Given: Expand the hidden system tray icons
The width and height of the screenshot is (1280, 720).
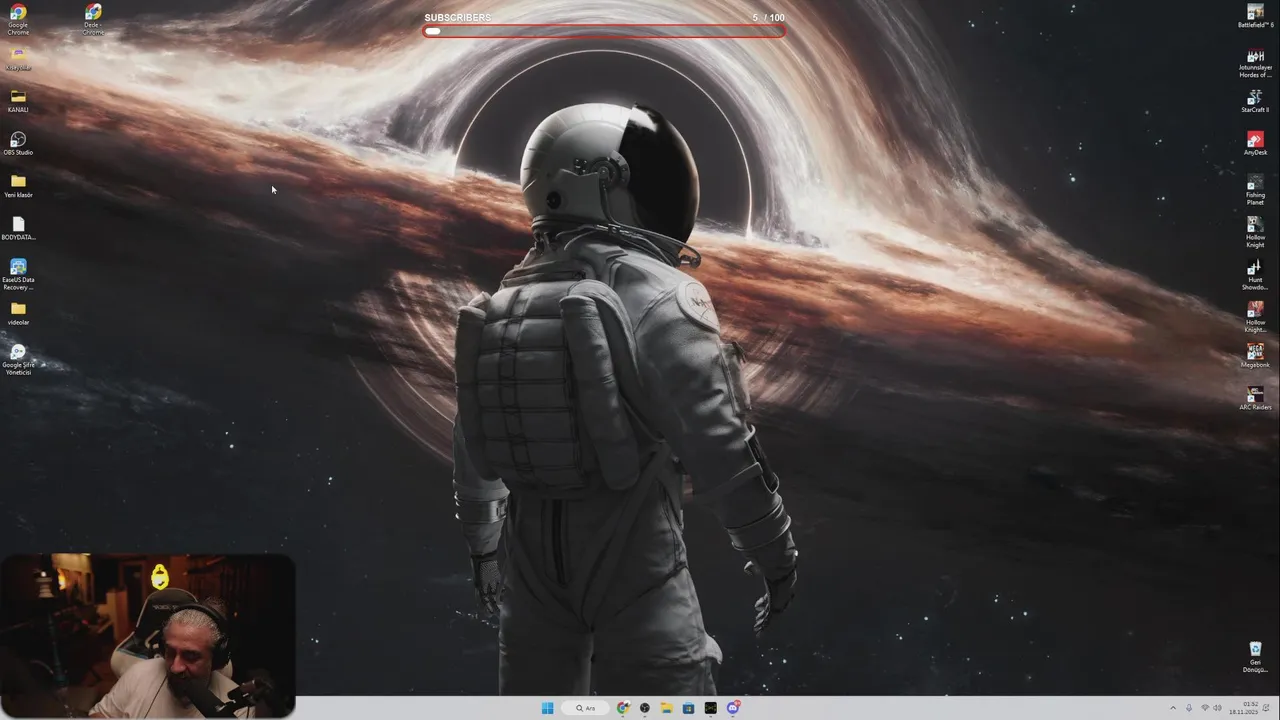Looking at the screenshot, I should click(x=1173, y=708).
